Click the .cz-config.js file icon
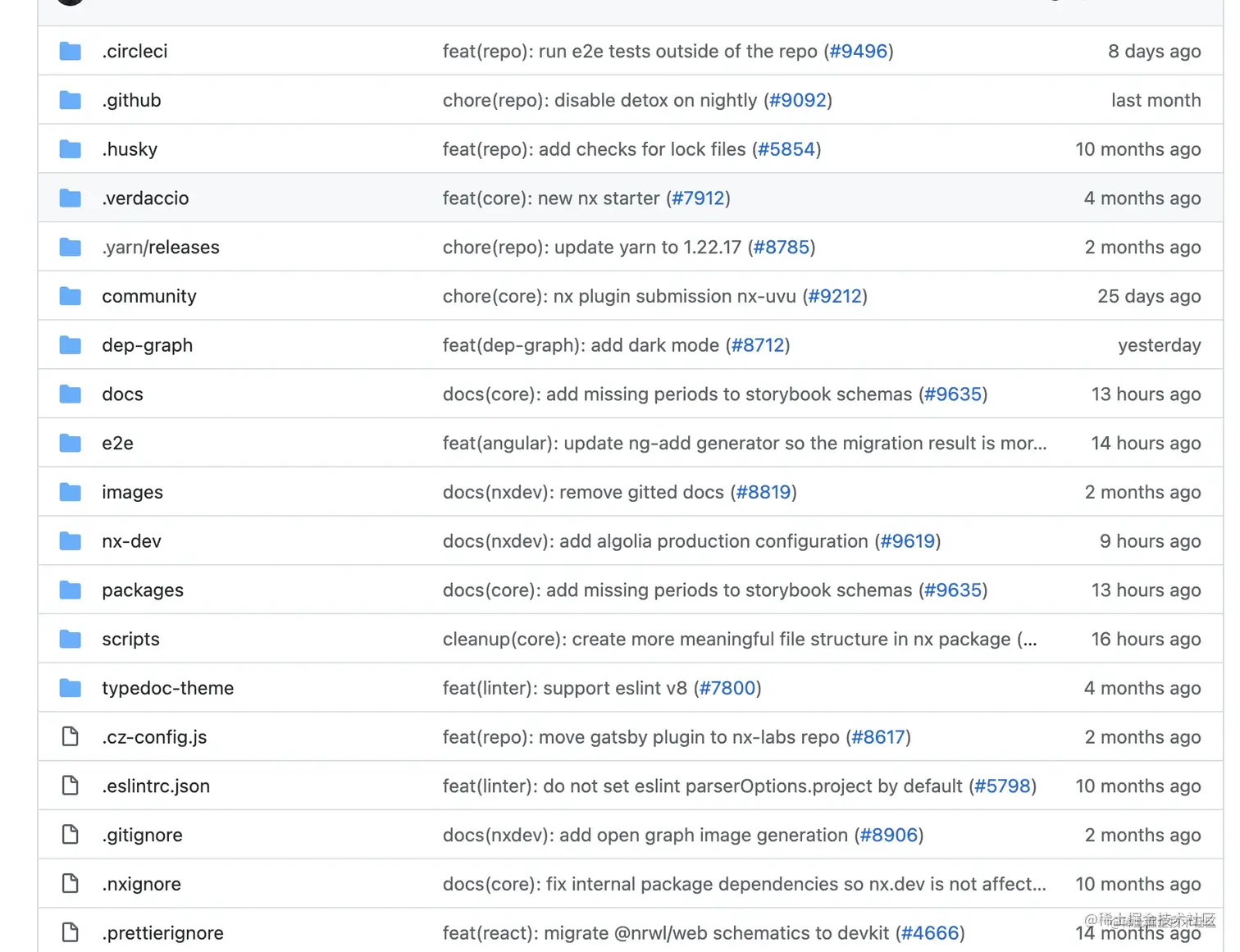 (x=71, y=737)
